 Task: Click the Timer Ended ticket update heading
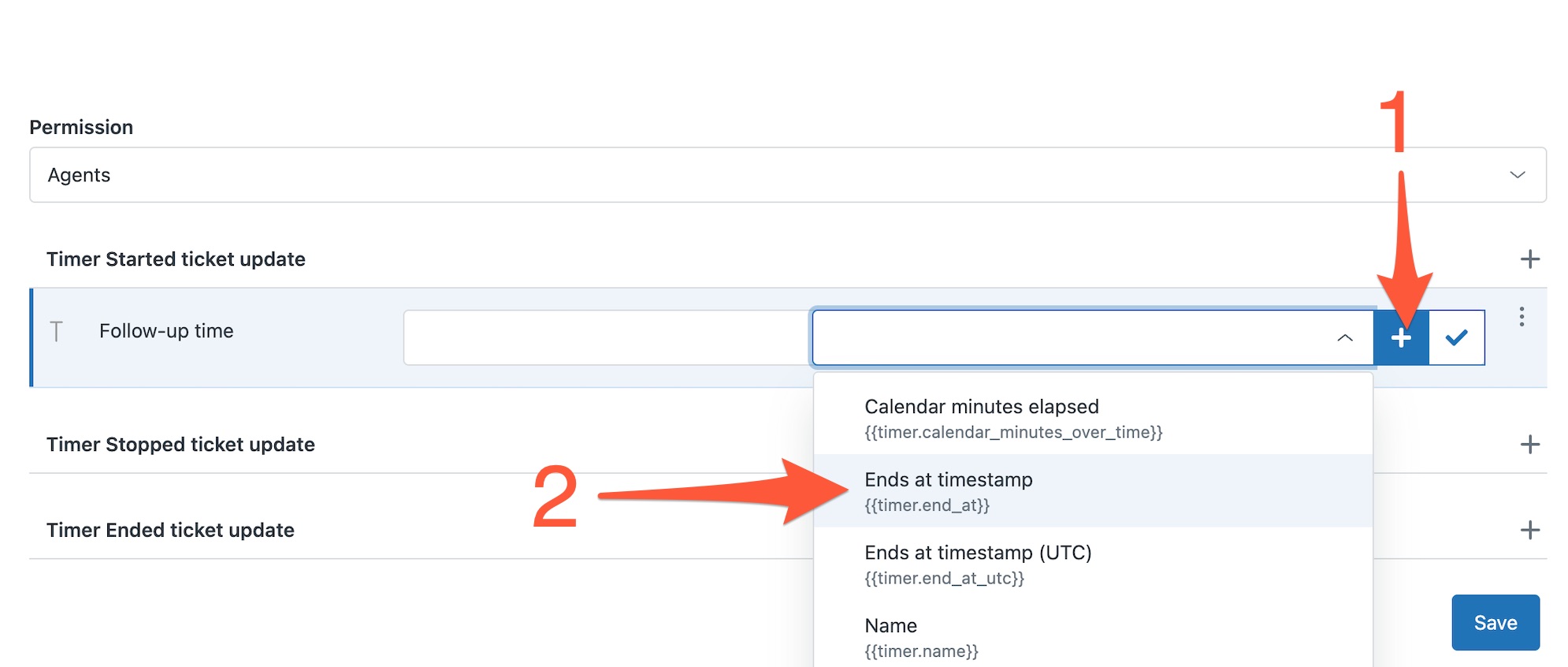[x=170, y=530]
